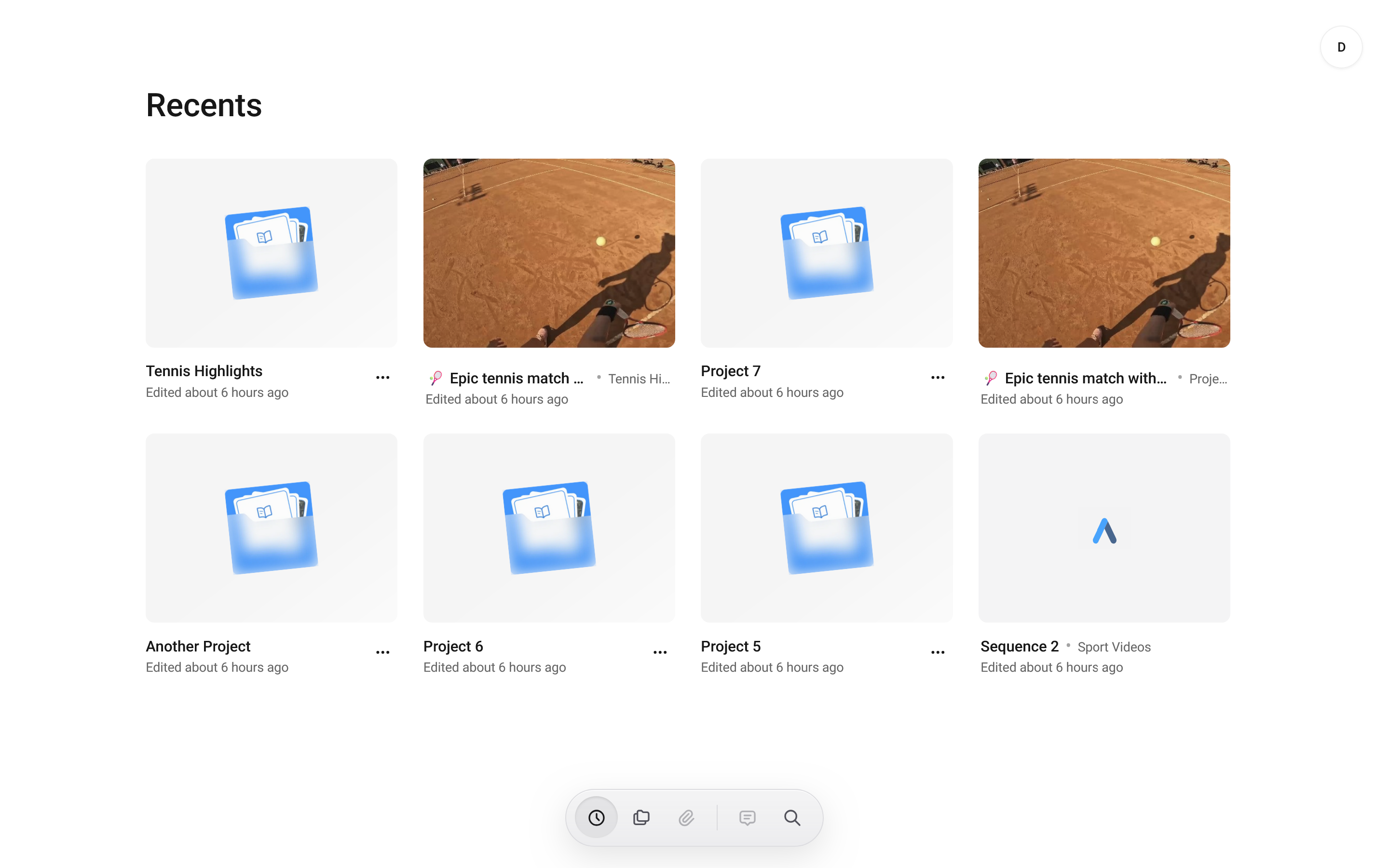Screen dimensions: 1389x868
Task: Open more options for Project 5
Action: 938,653
